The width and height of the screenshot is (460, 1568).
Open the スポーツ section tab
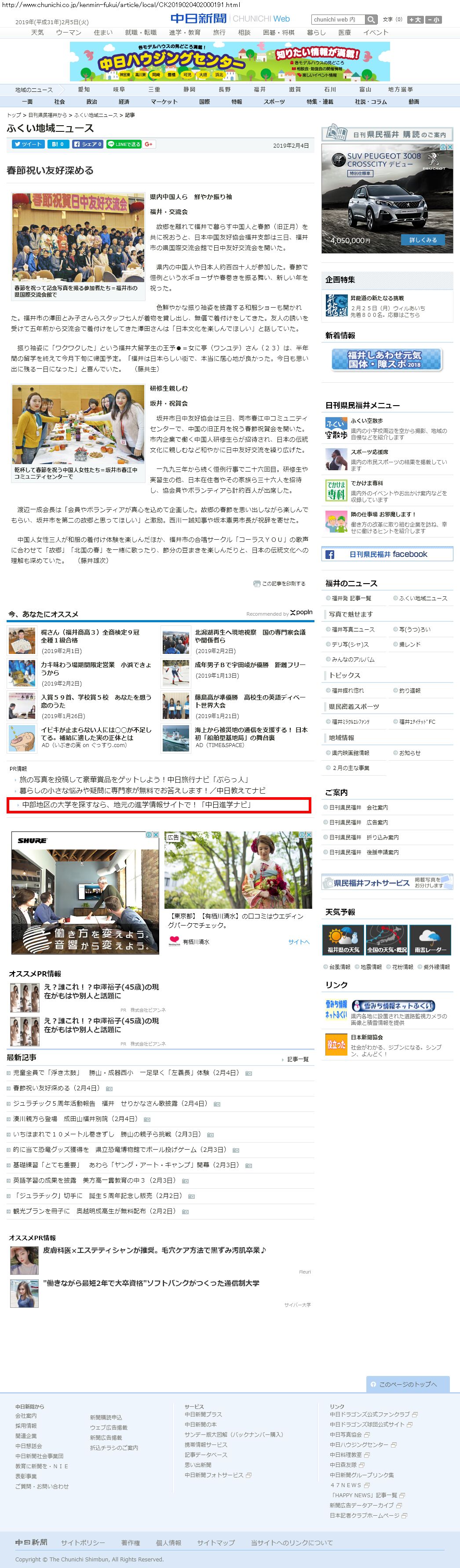point(274,102)
